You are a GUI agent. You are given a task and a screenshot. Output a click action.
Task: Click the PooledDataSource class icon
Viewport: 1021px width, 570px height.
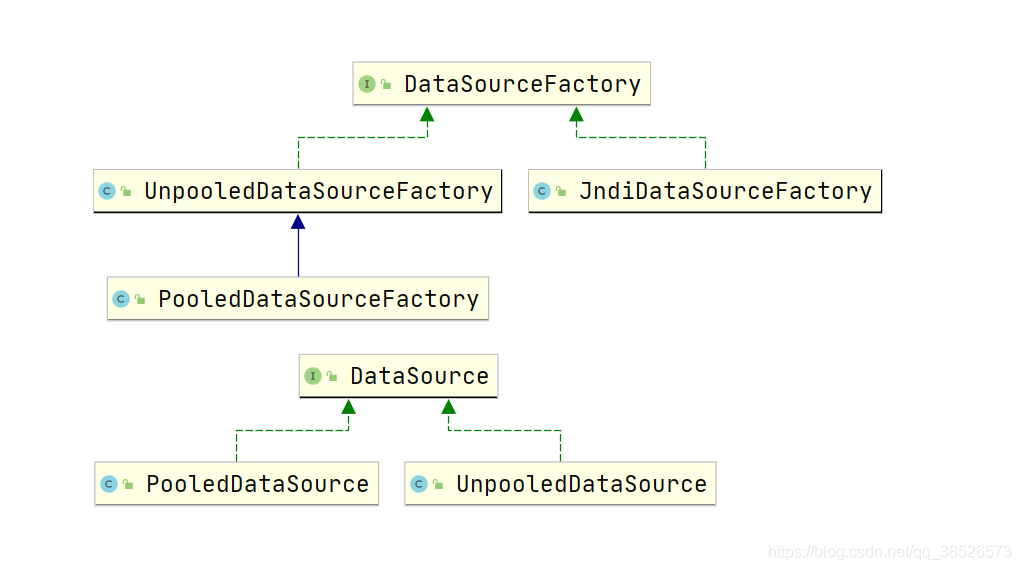(109, 484)
